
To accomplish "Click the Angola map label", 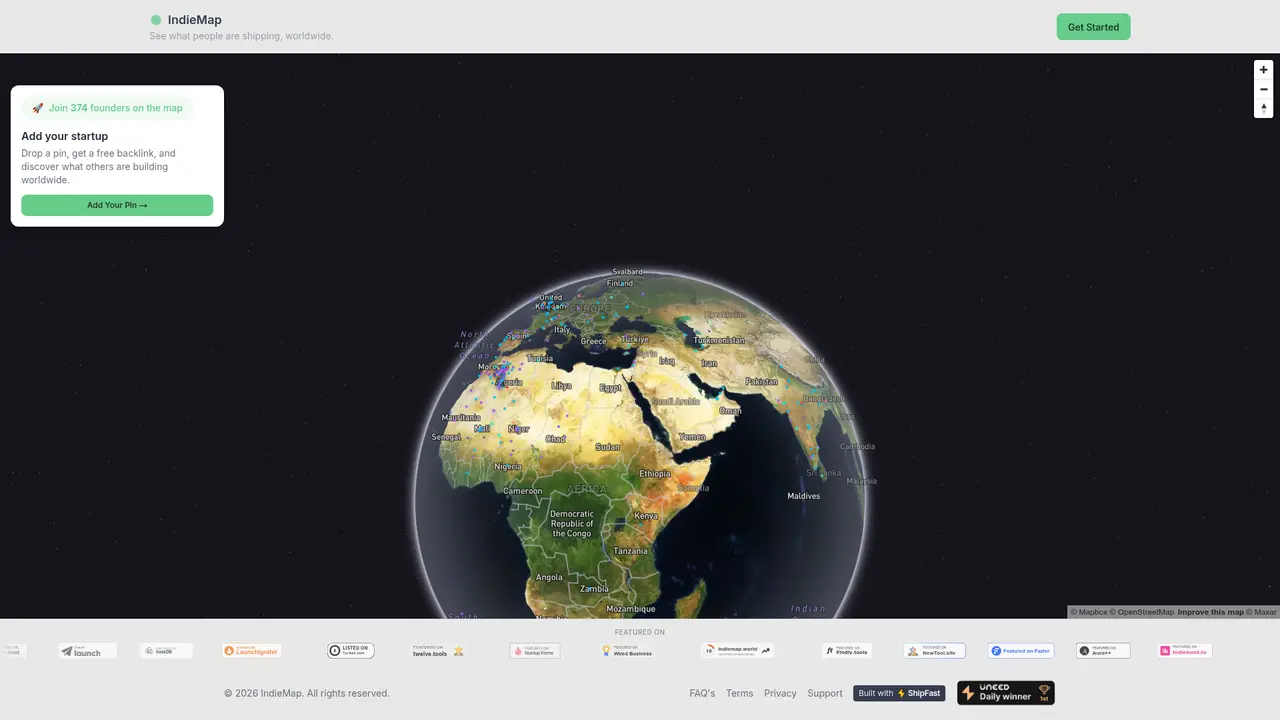I will 549,577.
